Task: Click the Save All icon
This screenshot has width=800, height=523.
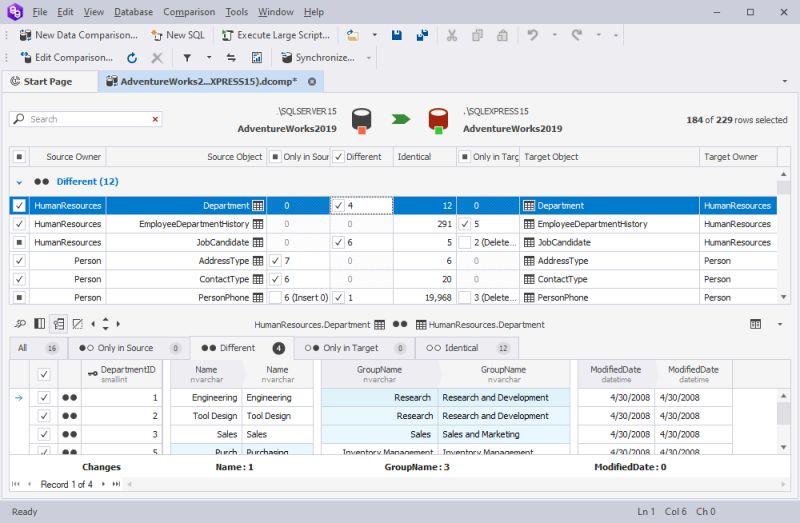Action: point(422,35)
